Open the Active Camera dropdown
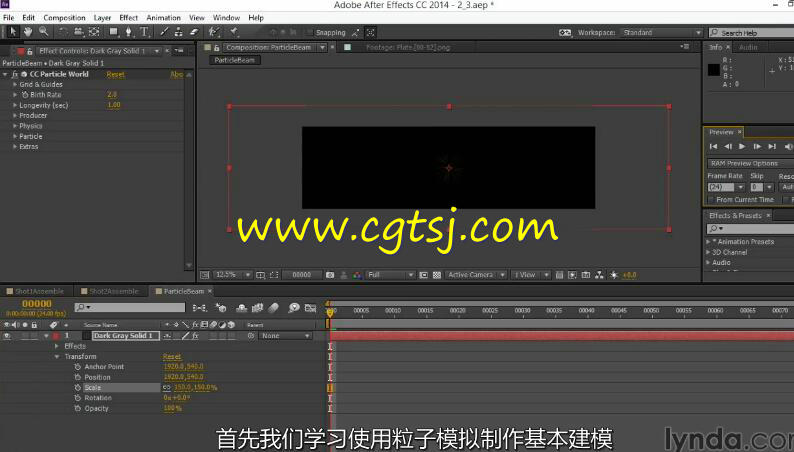This screenshot has width=794, height=452. pos(475,275)
